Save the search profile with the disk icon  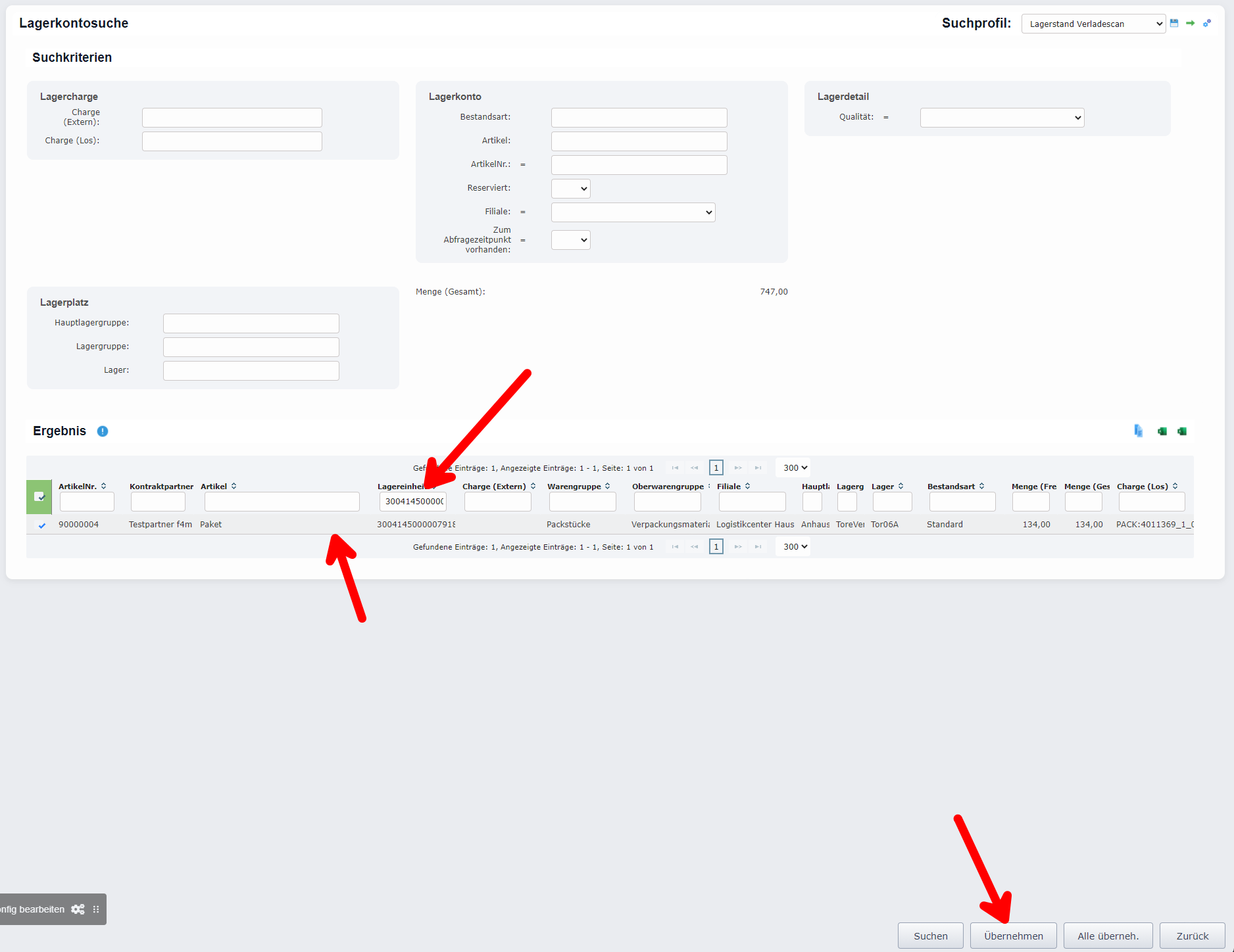tap(1174, 23)
